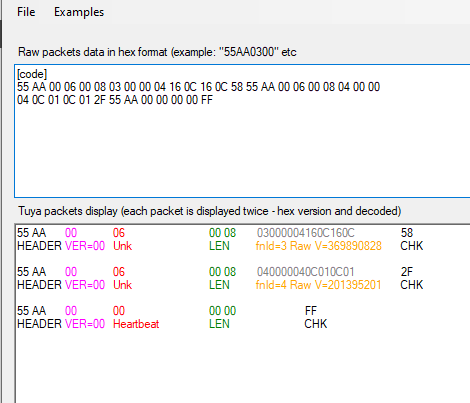Open the File menu
The width and height of the screenshot is (470, 403).
[x=26, y=12]
